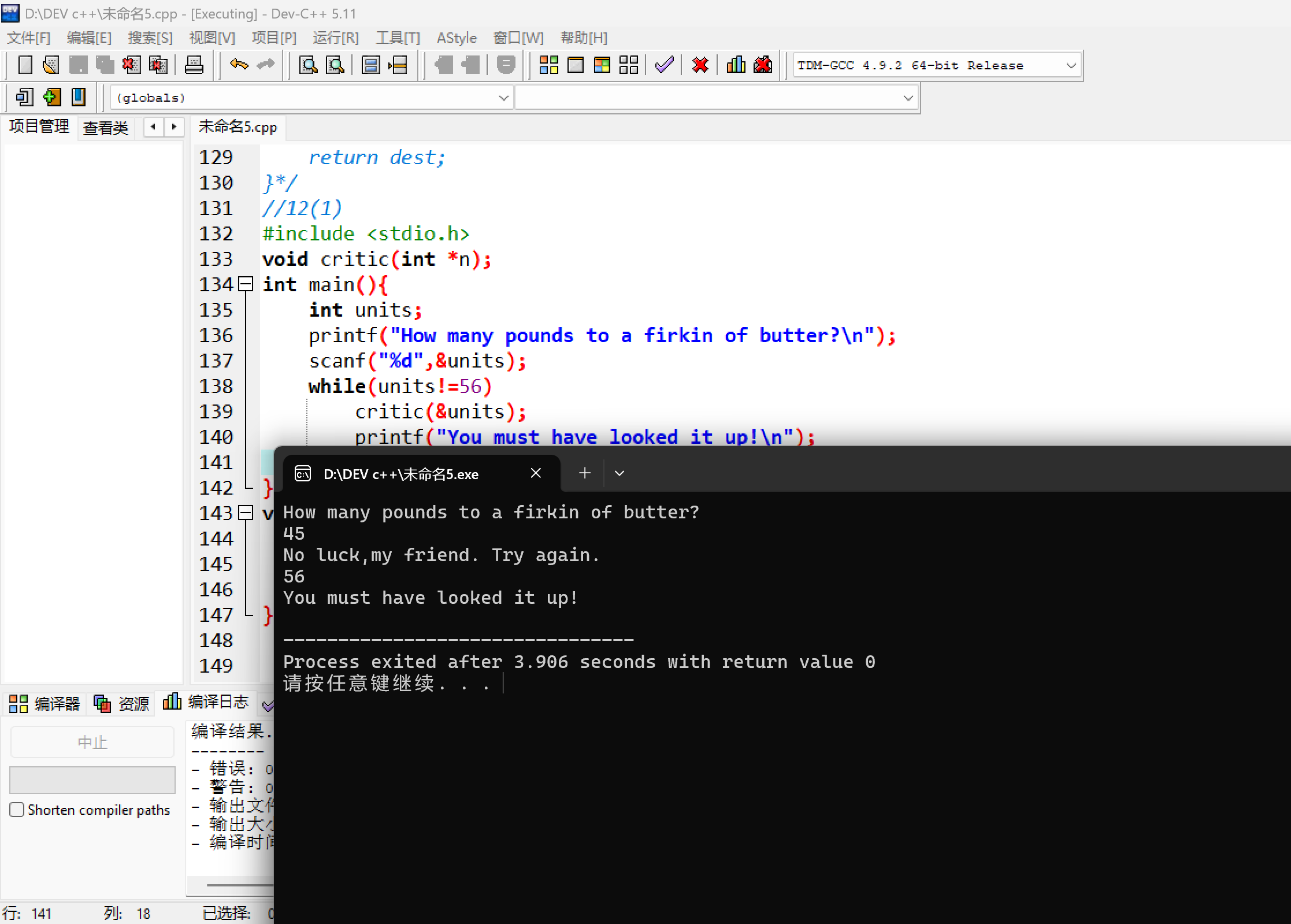Click the Run program icon
The image size is (1291, 924).
pos(576,65)
